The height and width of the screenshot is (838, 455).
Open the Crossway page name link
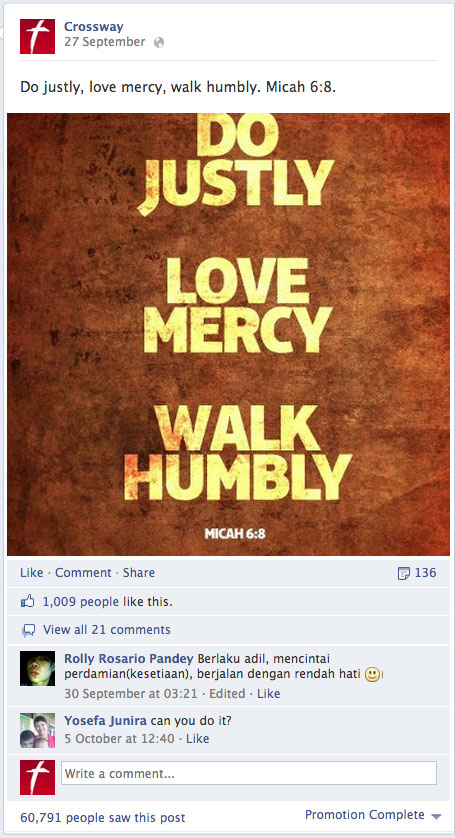[x=94, y=26]
